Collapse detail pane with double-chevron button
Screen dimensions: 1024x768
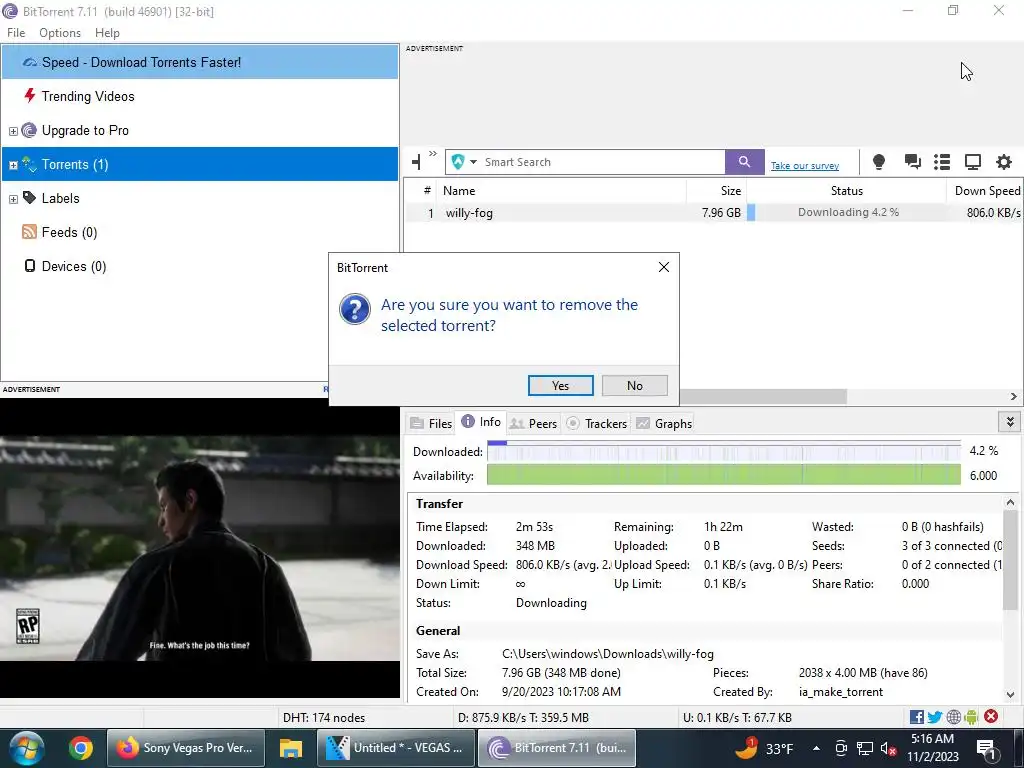pos(1010,422)
